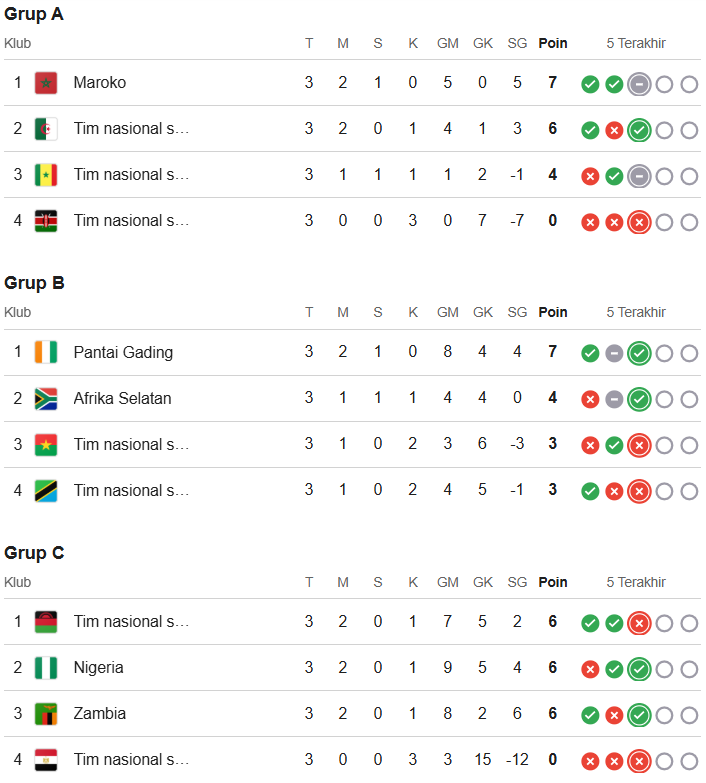Click the Poin column header in Grup A
This screenshot has width=706, height=783.
553,43
